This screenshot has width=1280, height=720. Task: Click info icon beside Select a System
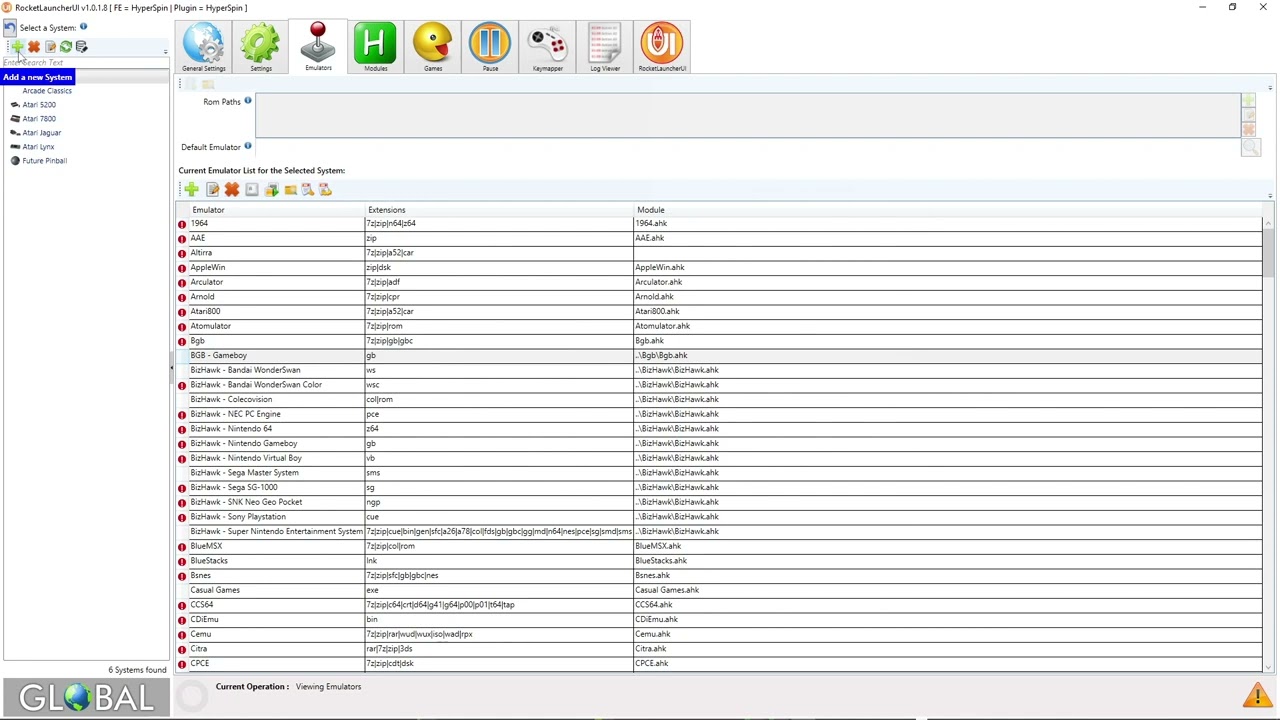tap(83, 27)
